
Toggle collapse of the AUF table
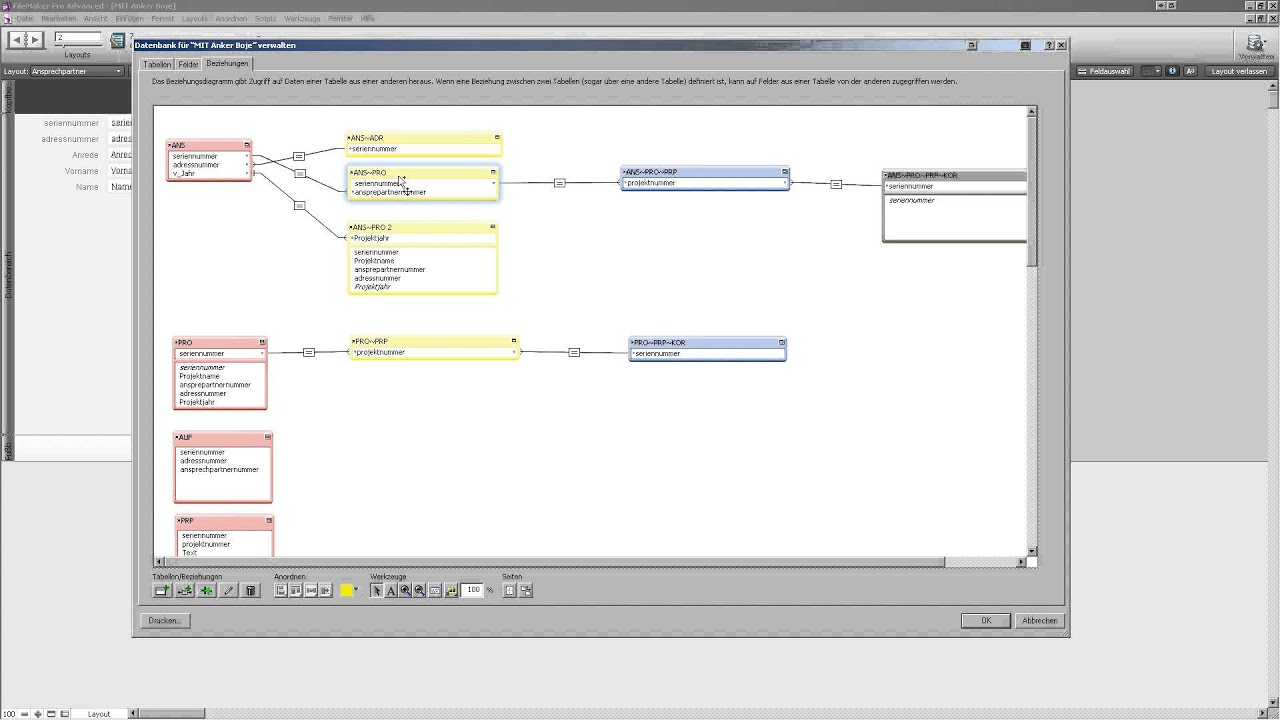point(268,437)
